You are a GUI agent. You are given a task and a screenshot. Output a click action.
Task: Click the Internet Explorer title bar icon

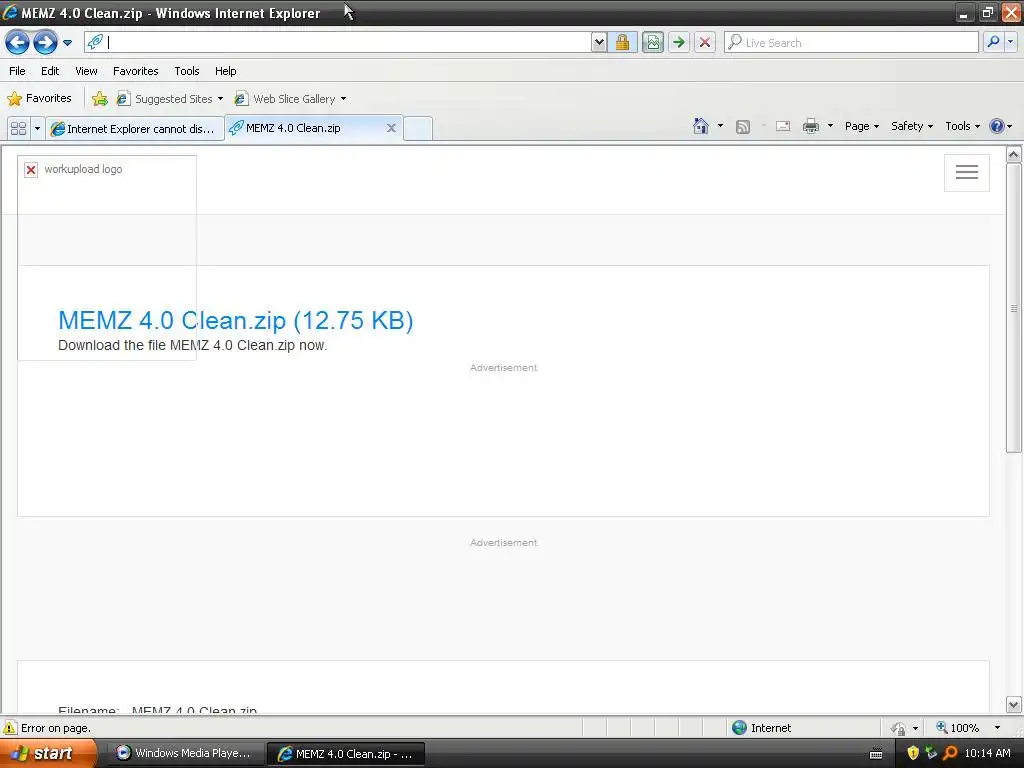10,12
